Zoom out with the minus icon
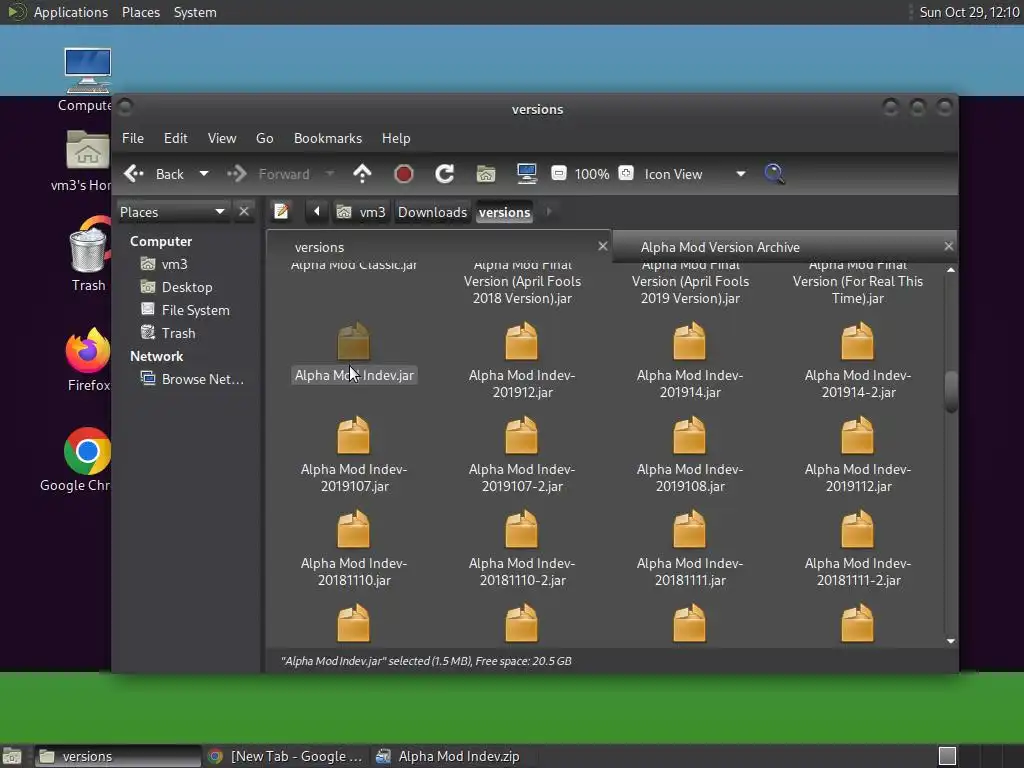This screenshot has width=1024, height=768. tap(558, 173)
